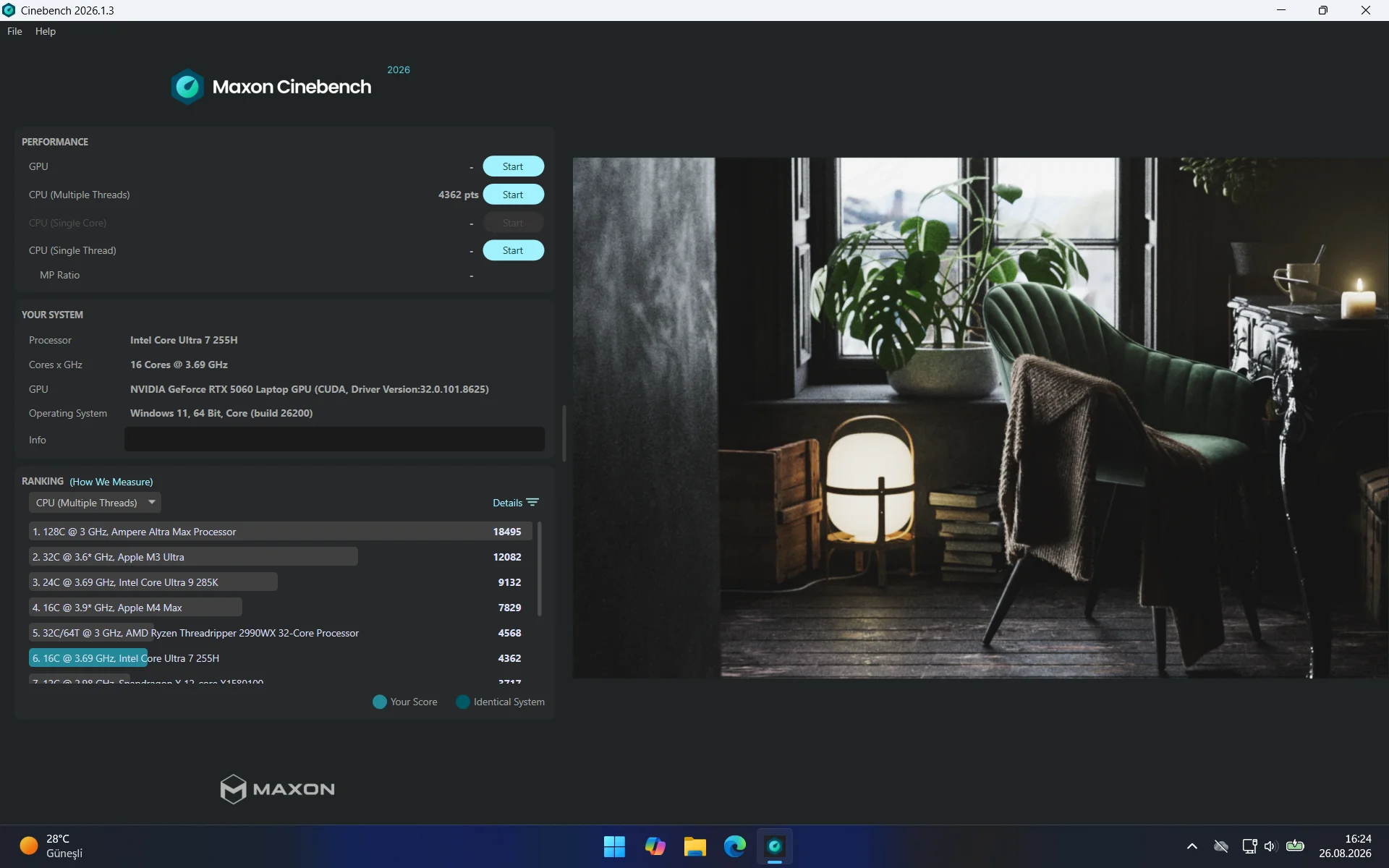Open the clock and date panel

(1345, 846)
